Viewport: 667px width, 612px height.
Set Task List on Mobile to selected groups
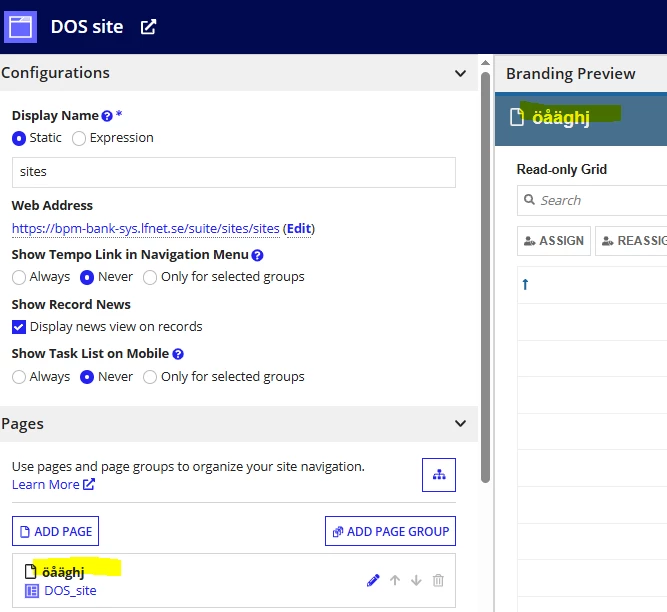[150, 377]
